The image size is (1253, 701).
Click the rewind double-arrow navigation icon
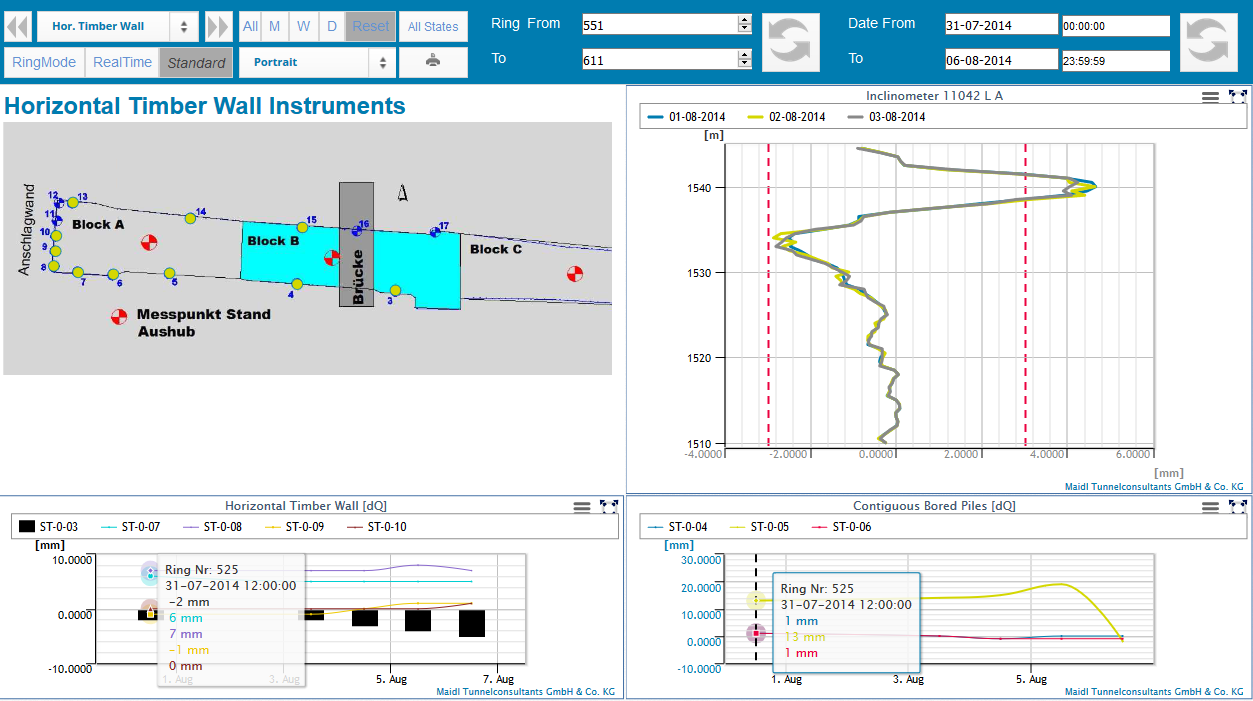tap(17, 27)
